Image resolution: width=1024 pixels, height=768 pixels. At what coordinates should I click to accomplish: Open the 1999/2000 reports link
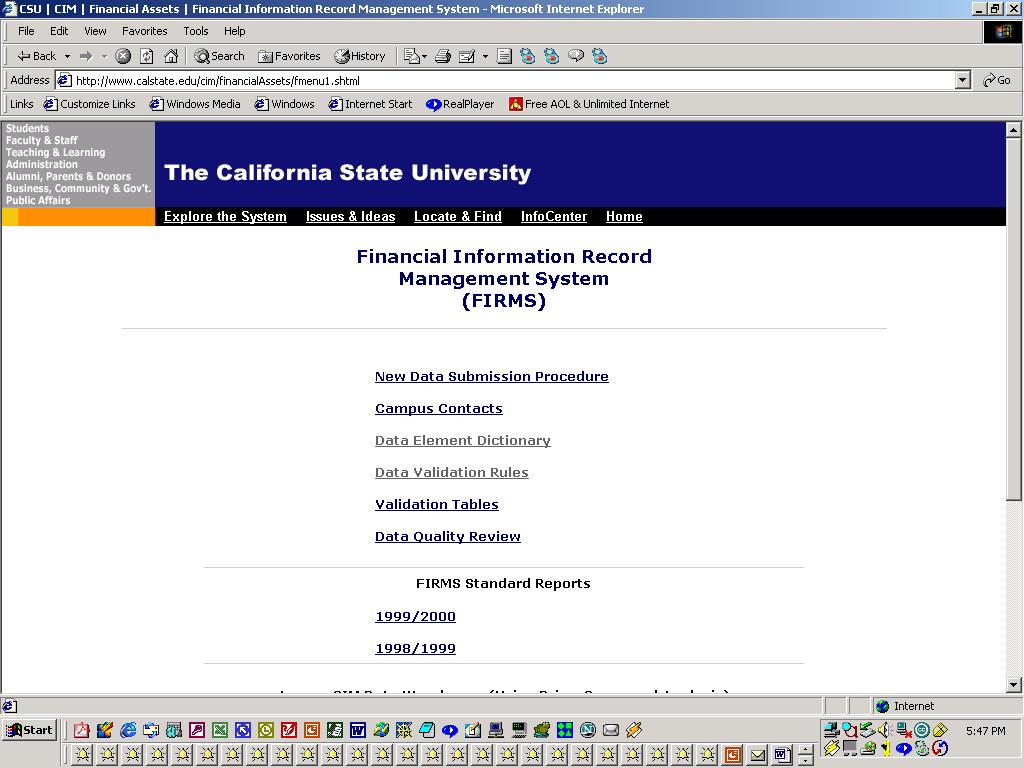415,617
